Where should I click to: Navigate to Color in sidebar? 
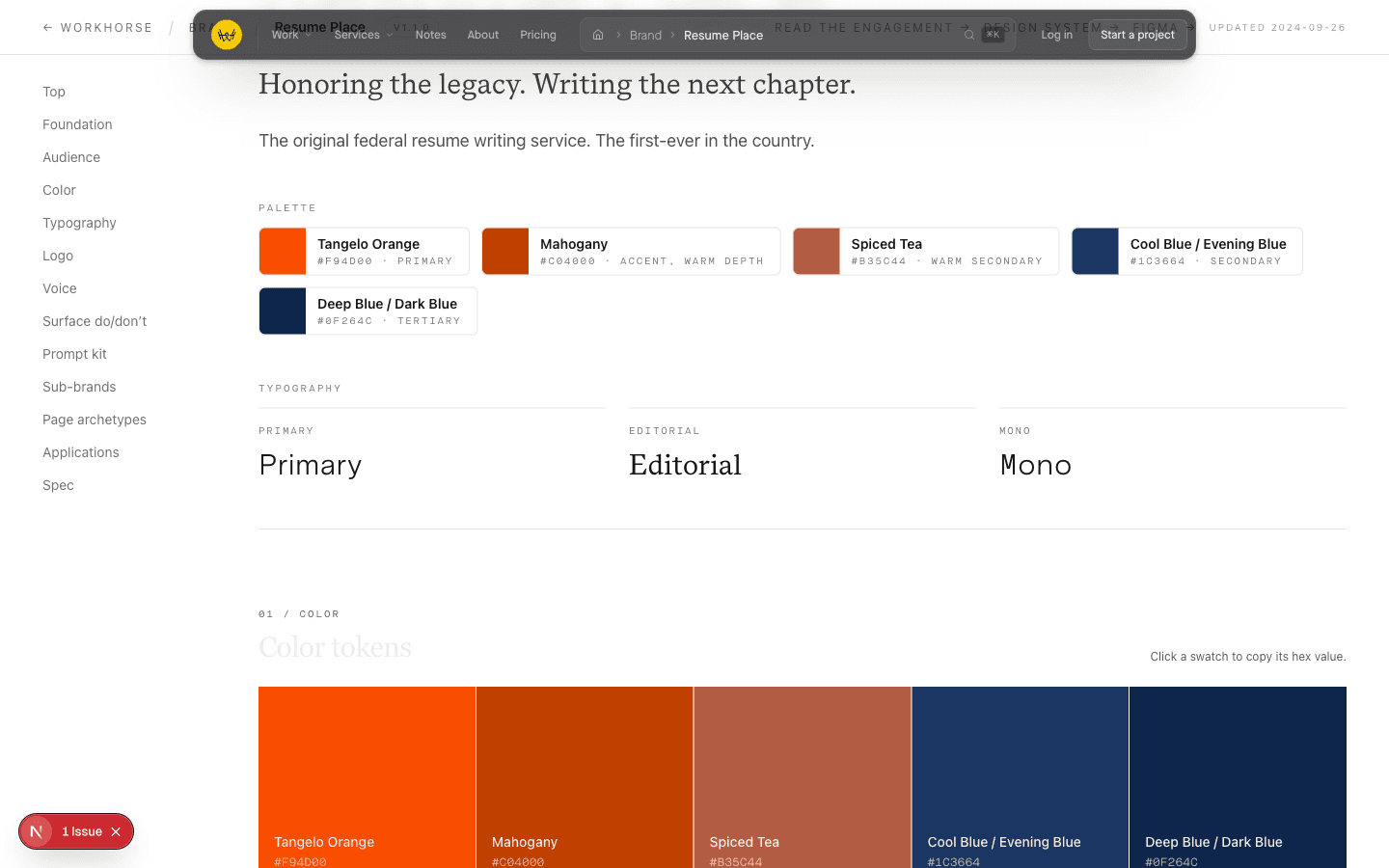click(59, 190)
